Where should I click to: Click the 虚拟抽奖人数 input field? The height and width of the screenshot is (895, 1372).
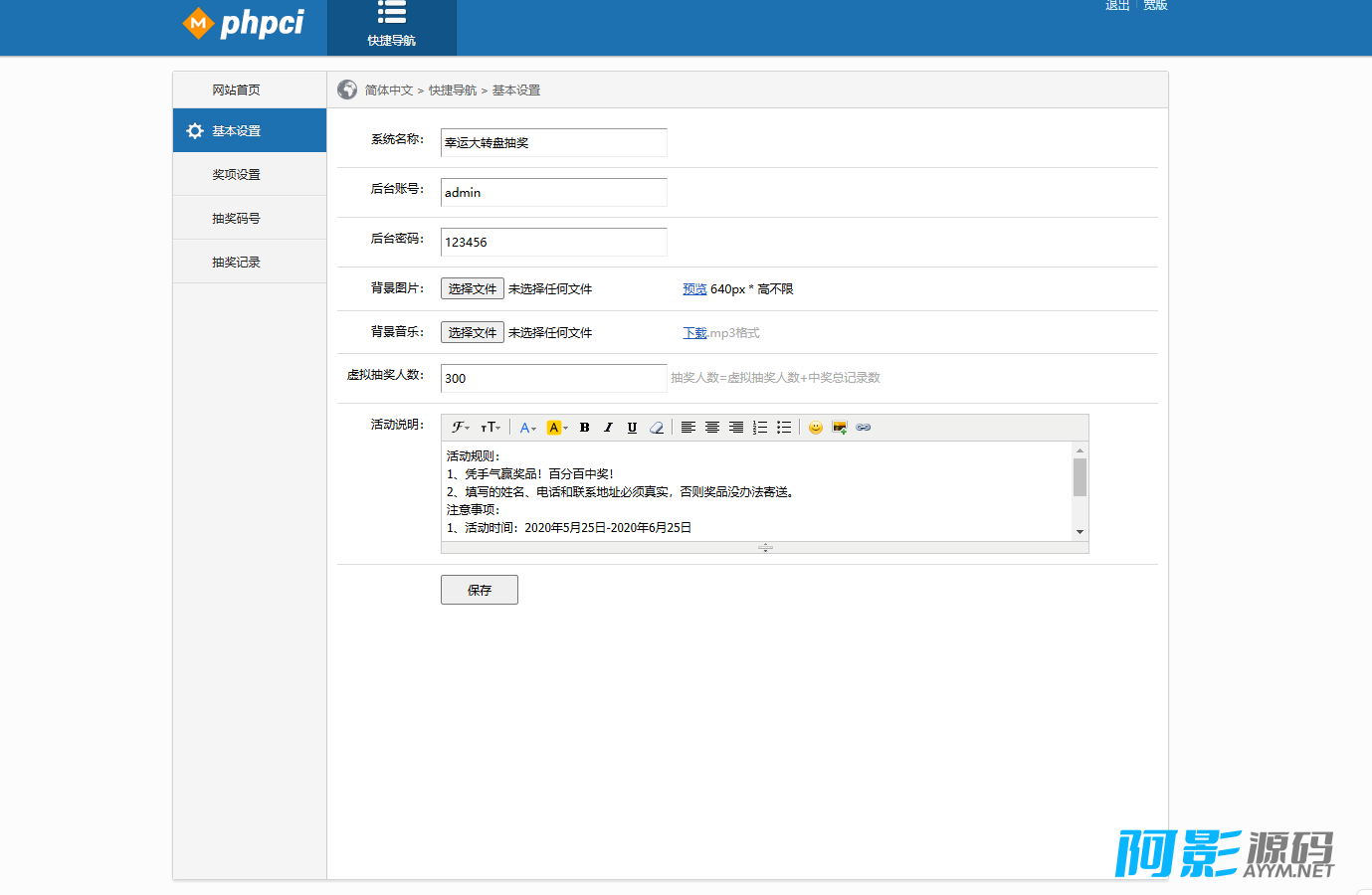[x=553, y=378]
